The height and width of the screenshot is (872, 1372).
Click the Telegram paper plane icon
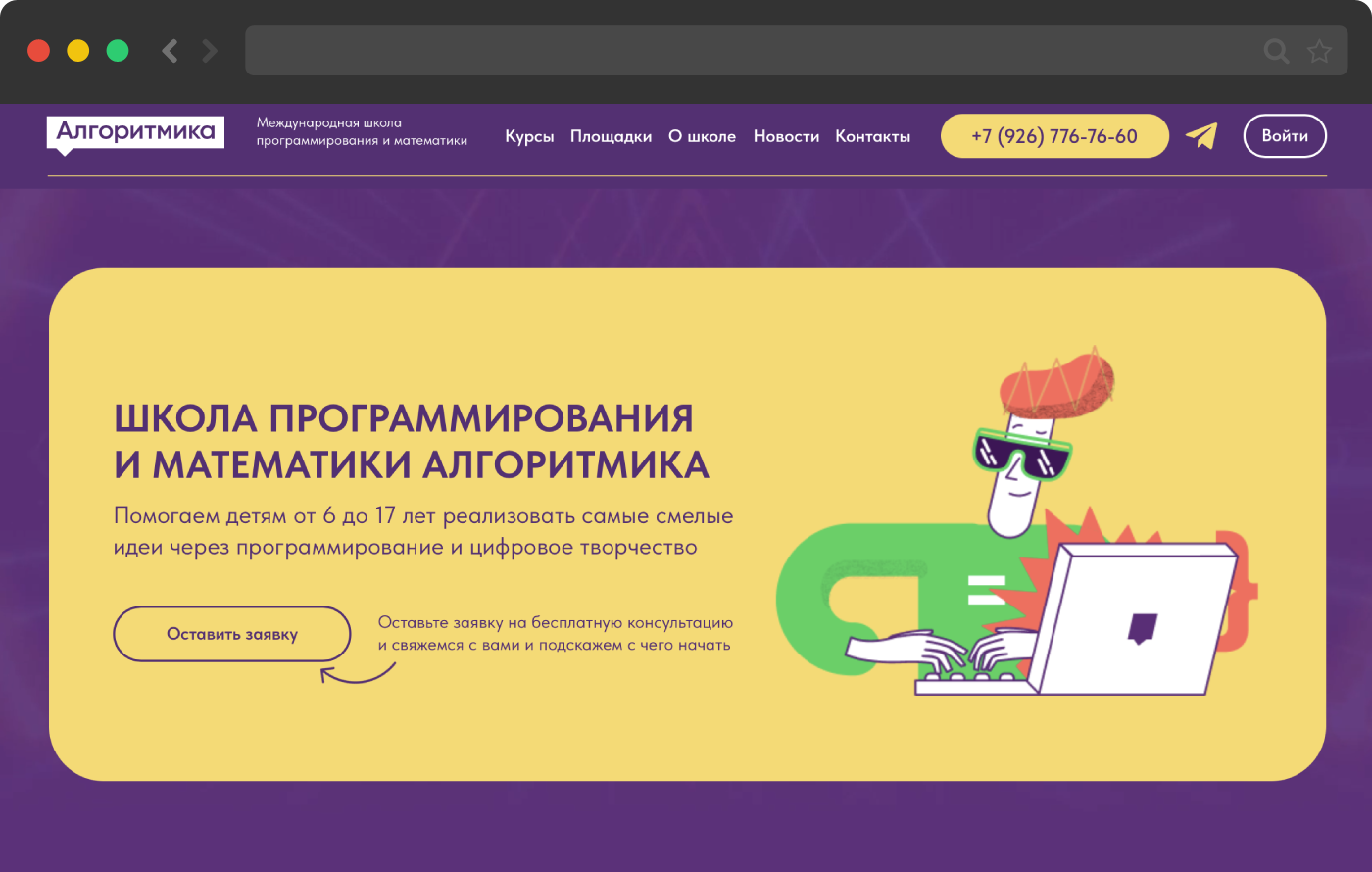point(1201,135)
